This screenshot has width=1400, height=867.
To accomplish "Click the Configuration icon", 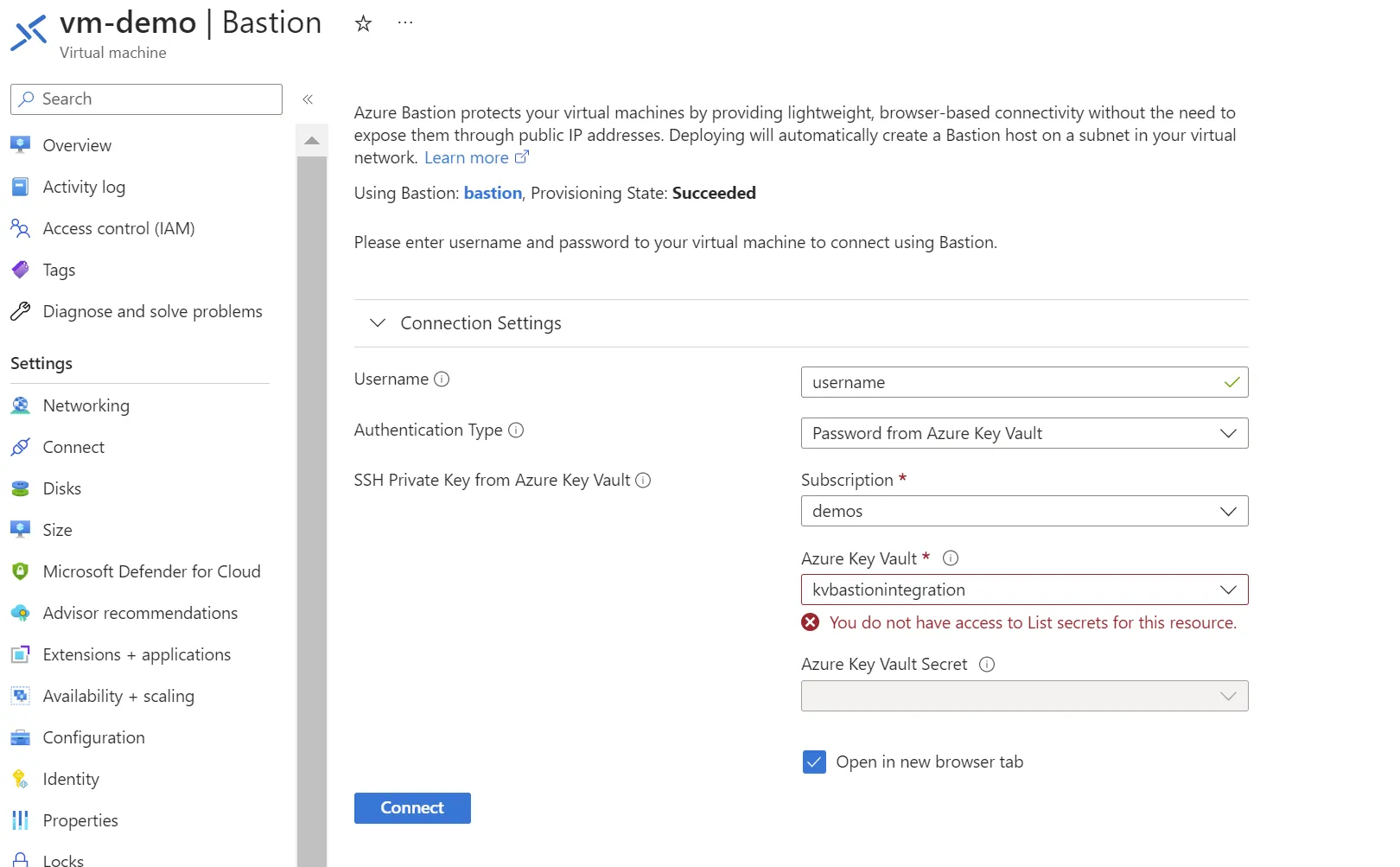I will 20,737.
